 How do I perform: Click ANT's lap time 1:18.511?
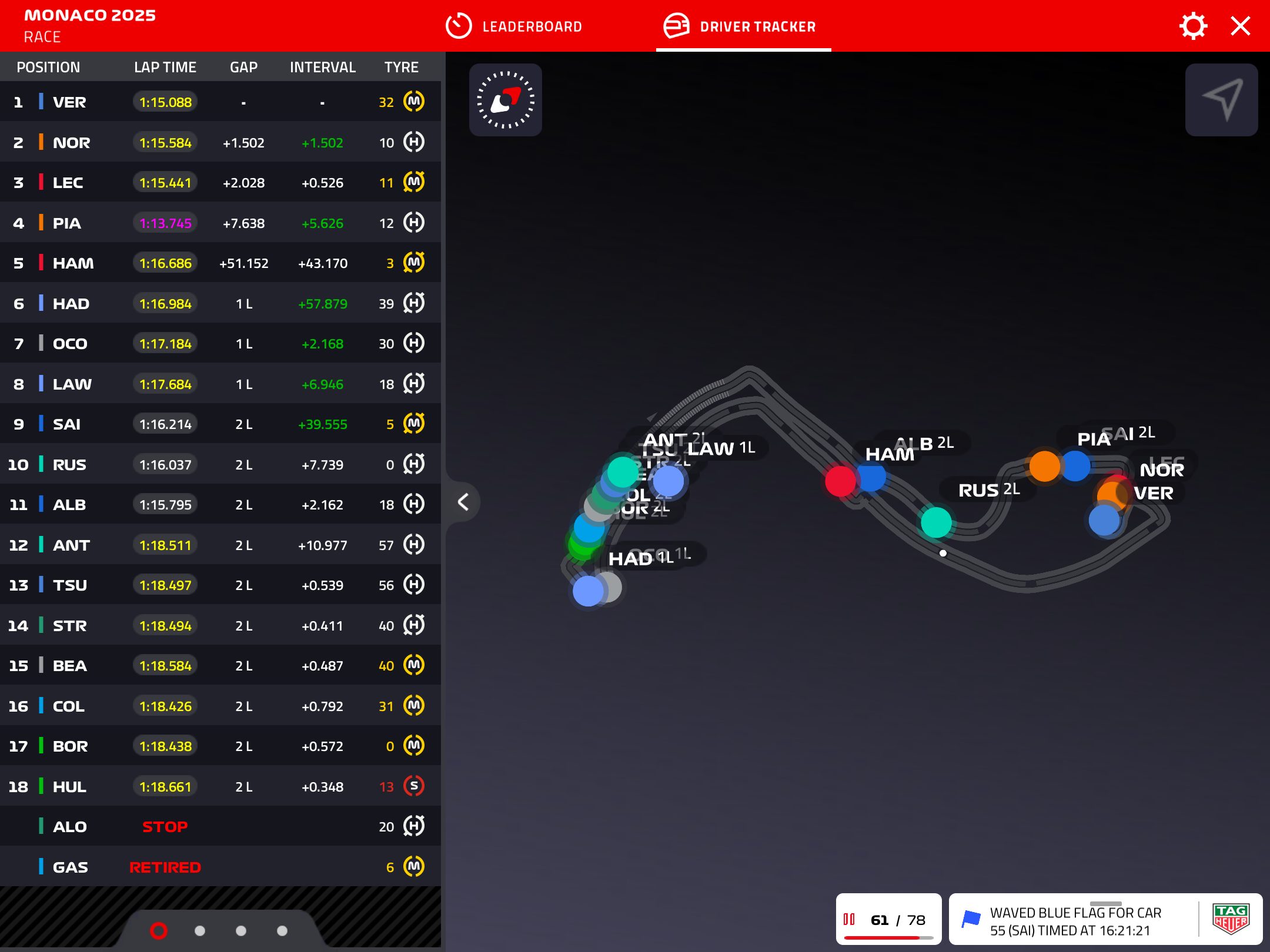pos(165,545)
